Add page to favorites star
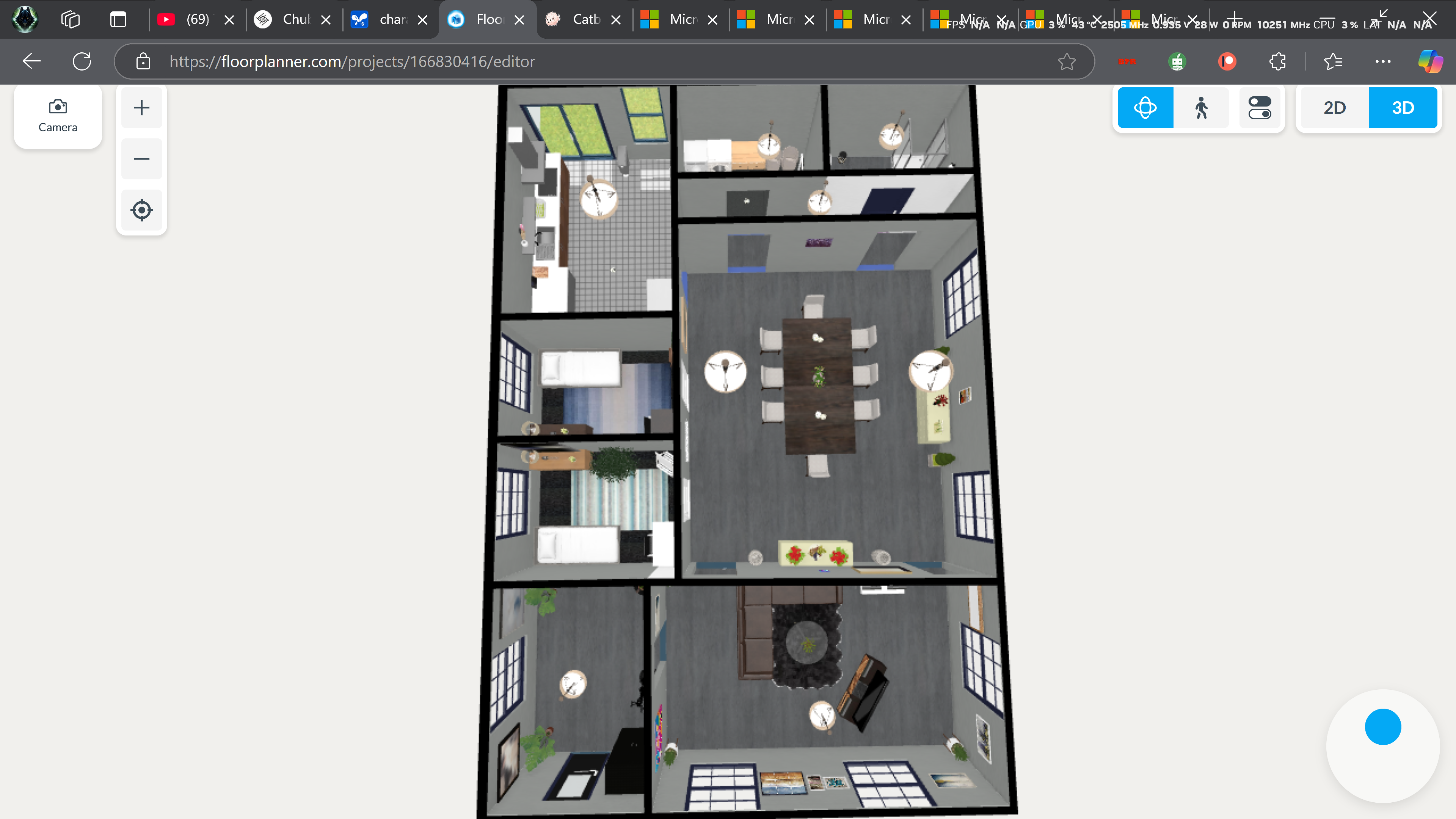The height and width of the screenshot is (819, 1456). 1067,61
